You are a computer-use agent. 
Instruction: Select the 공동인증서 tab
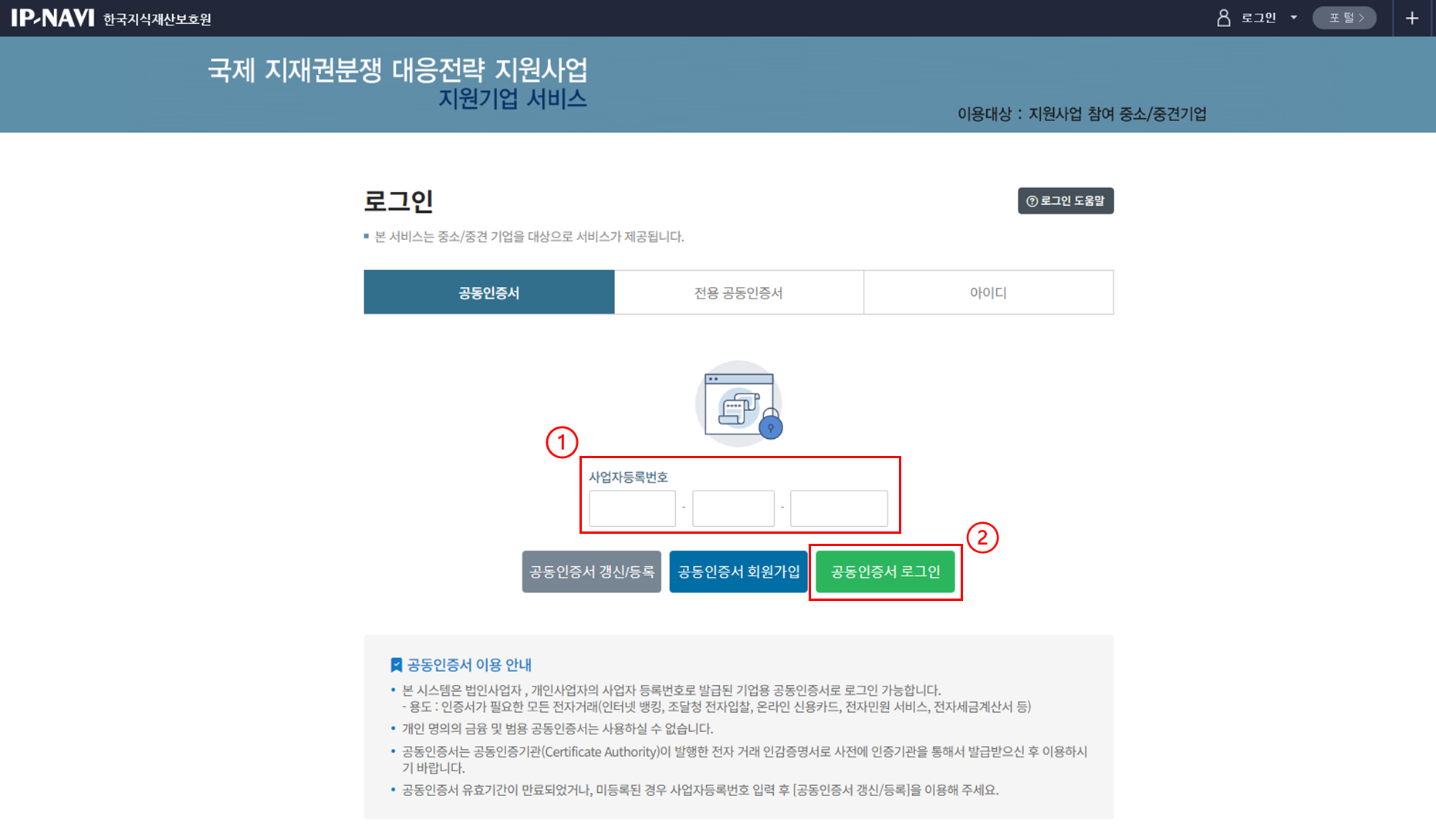[488, 292]
